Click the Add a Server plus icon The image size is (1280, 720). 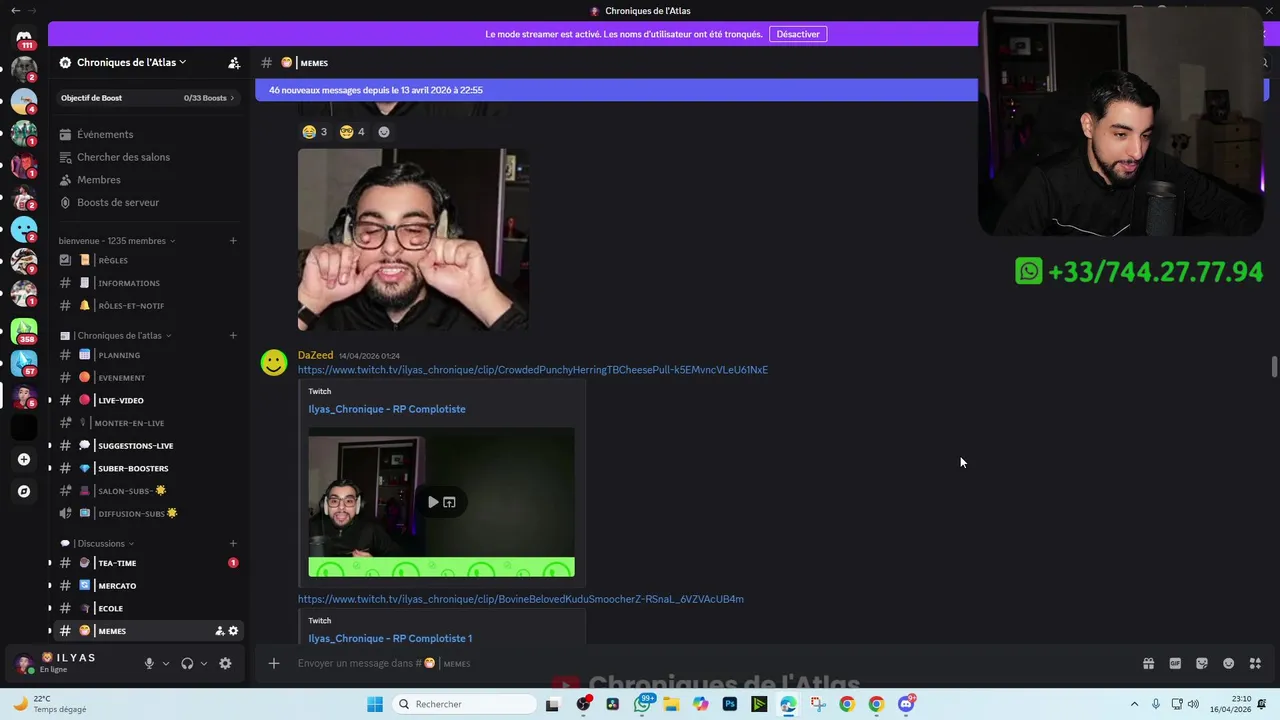[24, 459]
